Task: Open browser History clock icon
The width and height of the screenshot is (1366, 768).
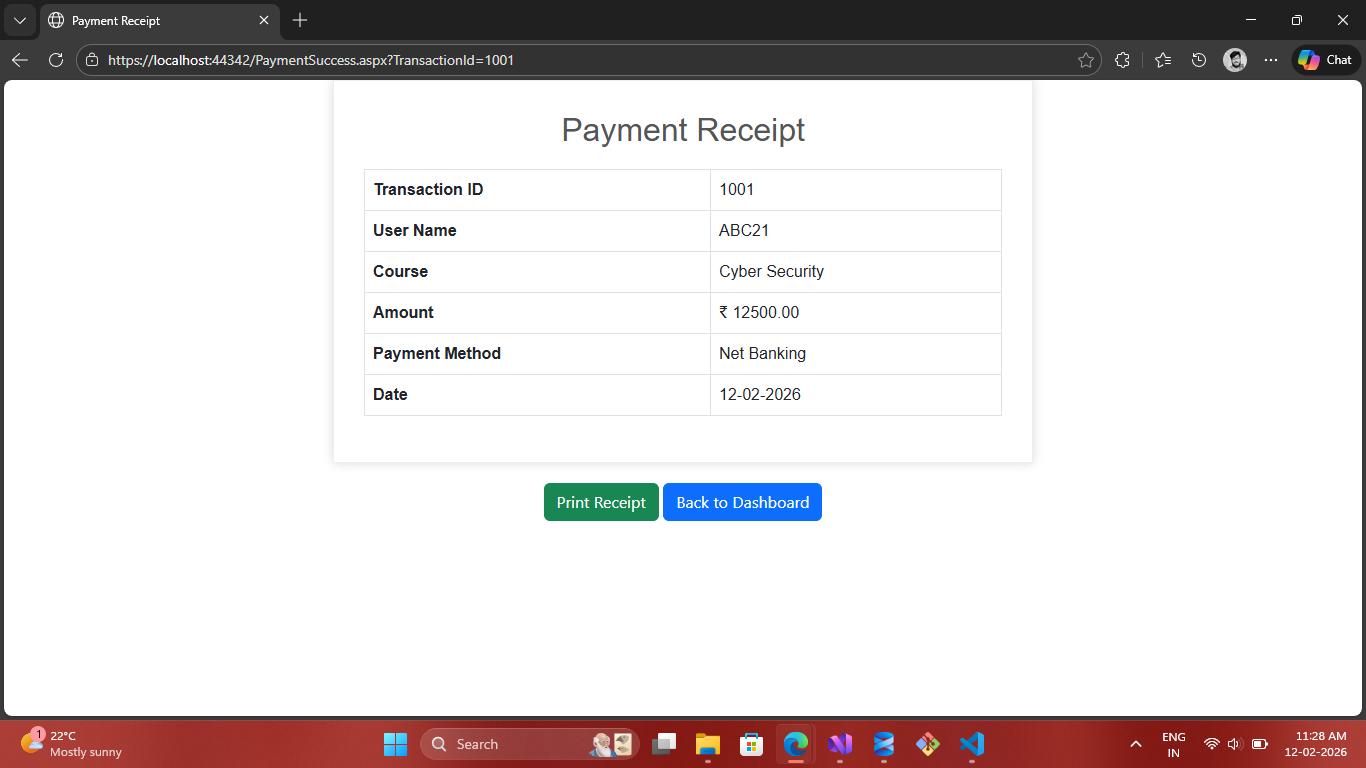Action: [x=1199, y=60]
